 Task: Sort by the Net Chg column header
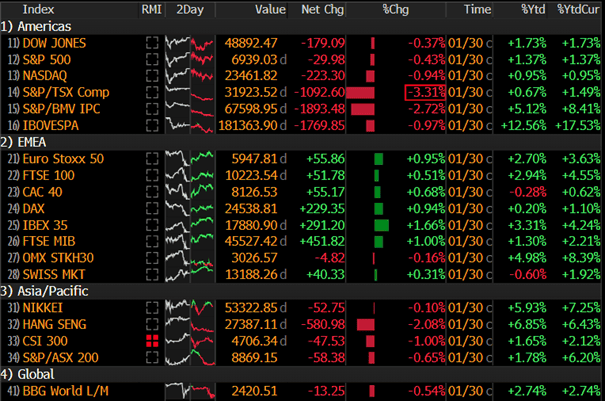322,9
